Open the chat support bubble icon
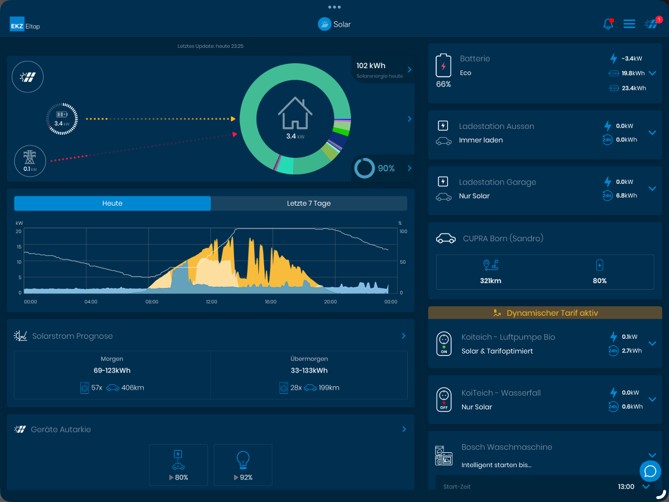This screenshot has height=502, width=669. (650, 471)
